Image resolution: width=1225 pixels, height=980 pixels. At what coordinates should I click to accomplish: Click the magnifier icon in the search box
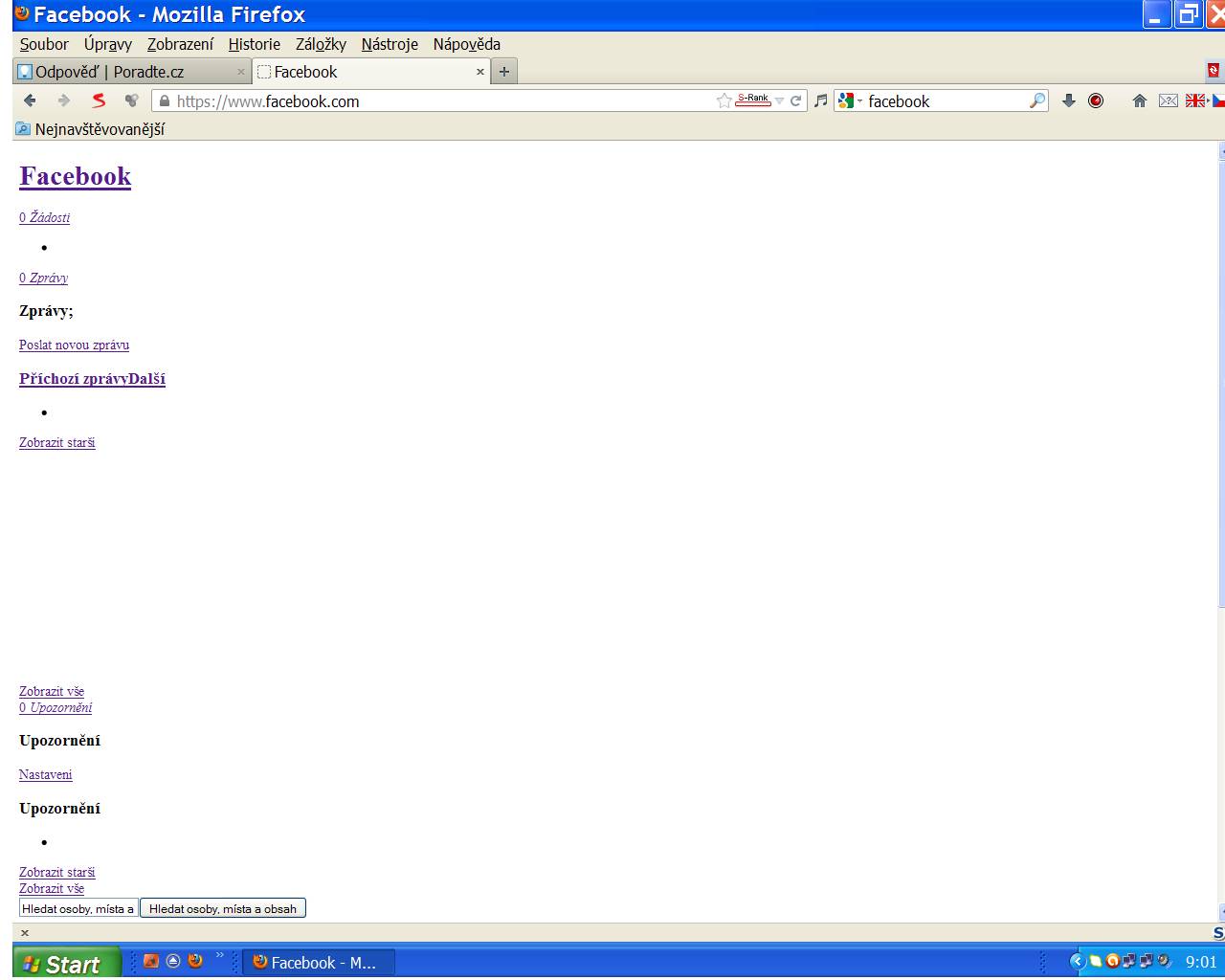(x=1037, y=100)
